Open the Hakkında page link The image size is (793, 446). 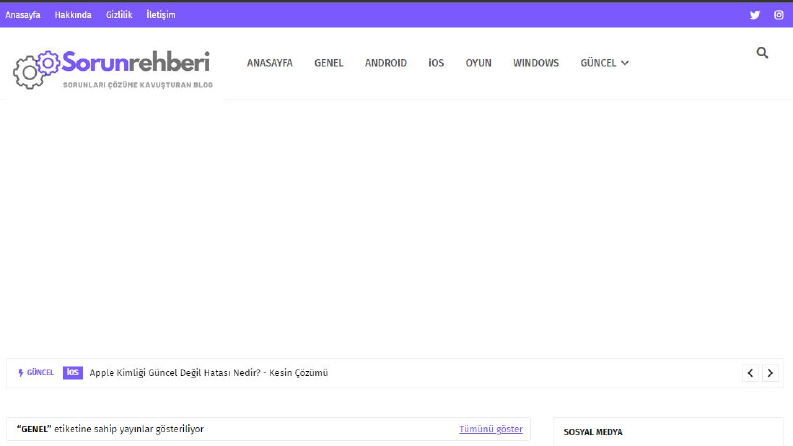(73, 15)
